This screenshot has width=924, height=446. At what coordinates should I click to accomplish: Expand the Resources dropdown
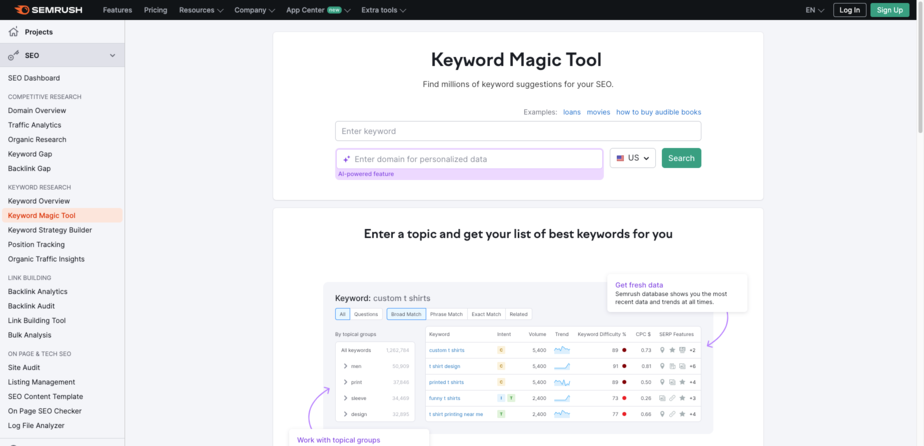201,10
